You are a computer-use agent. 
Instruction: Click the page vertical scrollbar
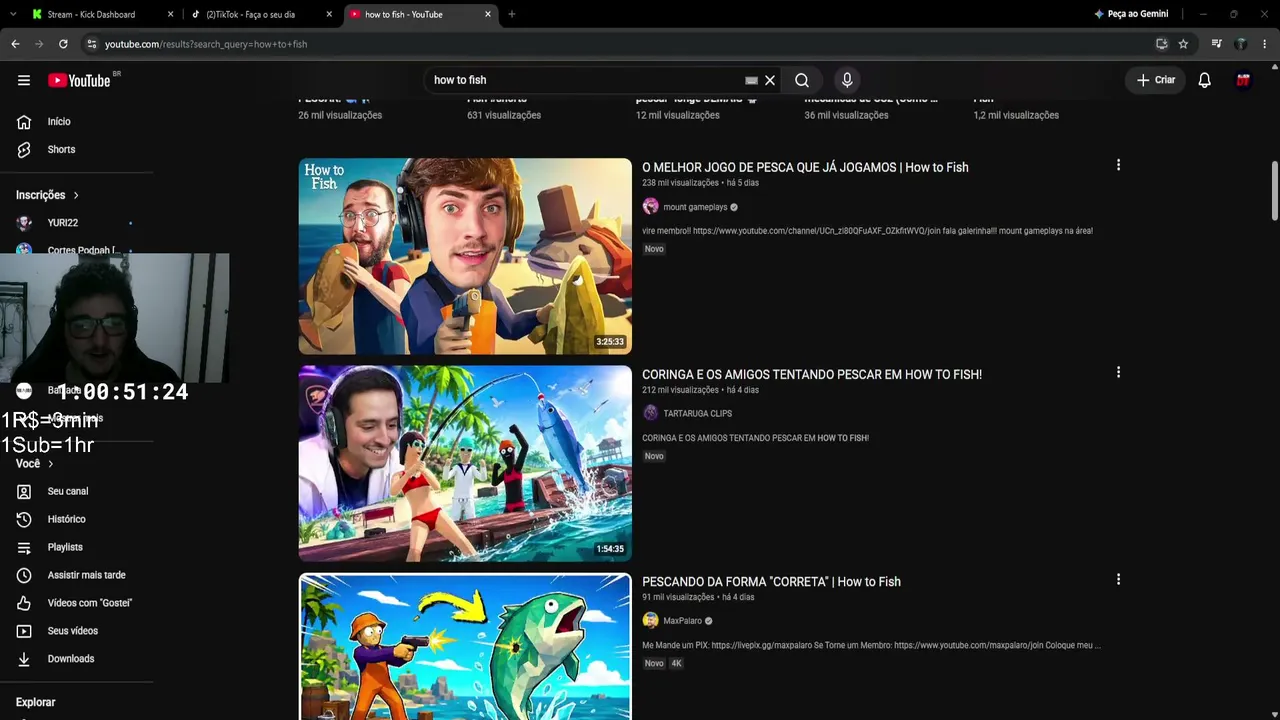tap(1275, 190)
